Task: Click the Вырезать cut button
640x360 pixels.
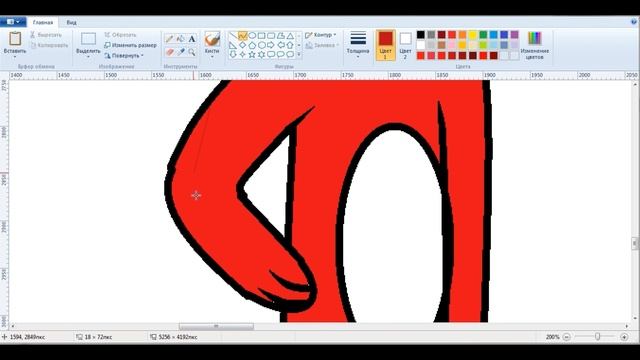Action: coord(46,35)
